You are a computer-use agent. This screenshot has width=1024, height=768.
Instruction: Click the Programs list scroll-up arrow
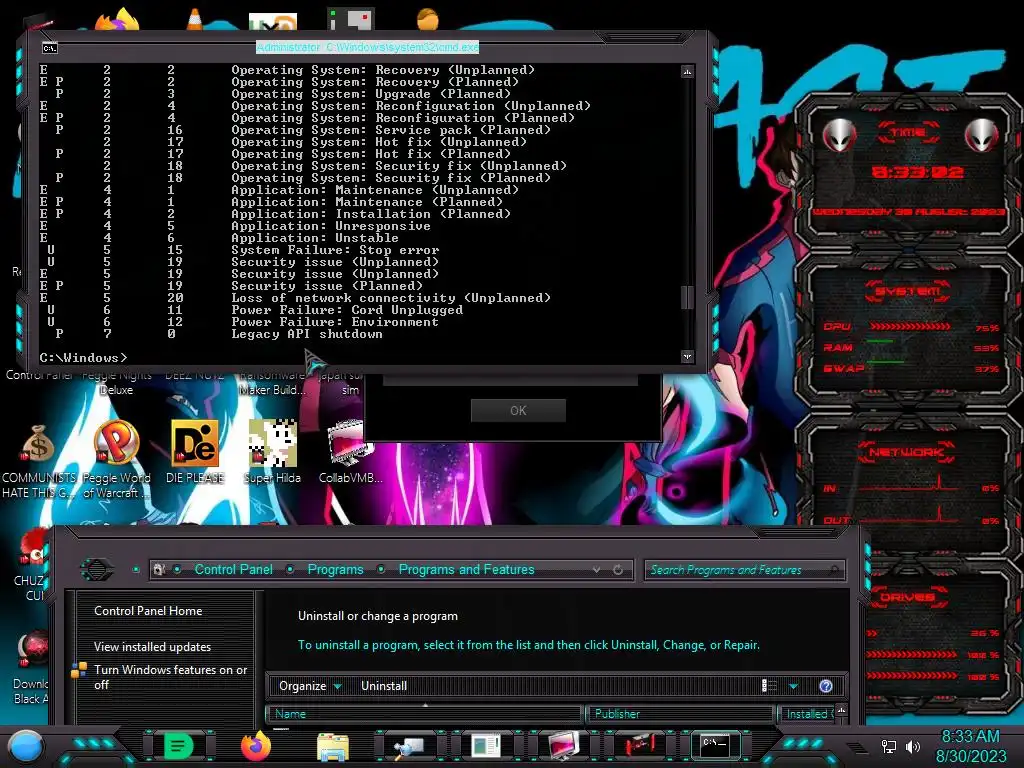coord(842,711)
